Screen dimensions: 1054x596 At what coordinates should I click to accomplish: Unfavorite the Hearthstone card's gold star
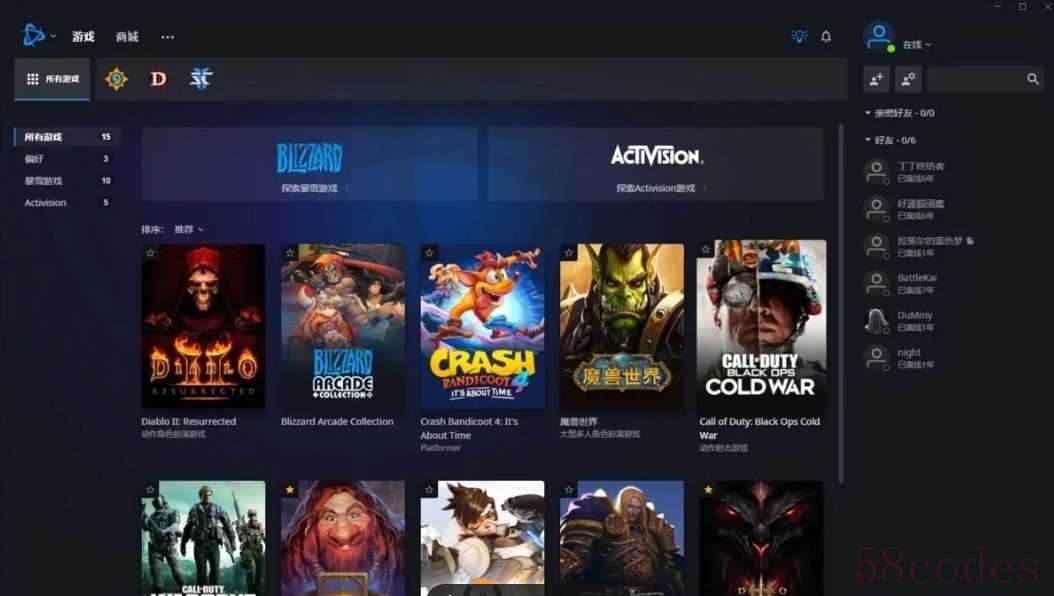pyautogui.click(x=290, y=490)
